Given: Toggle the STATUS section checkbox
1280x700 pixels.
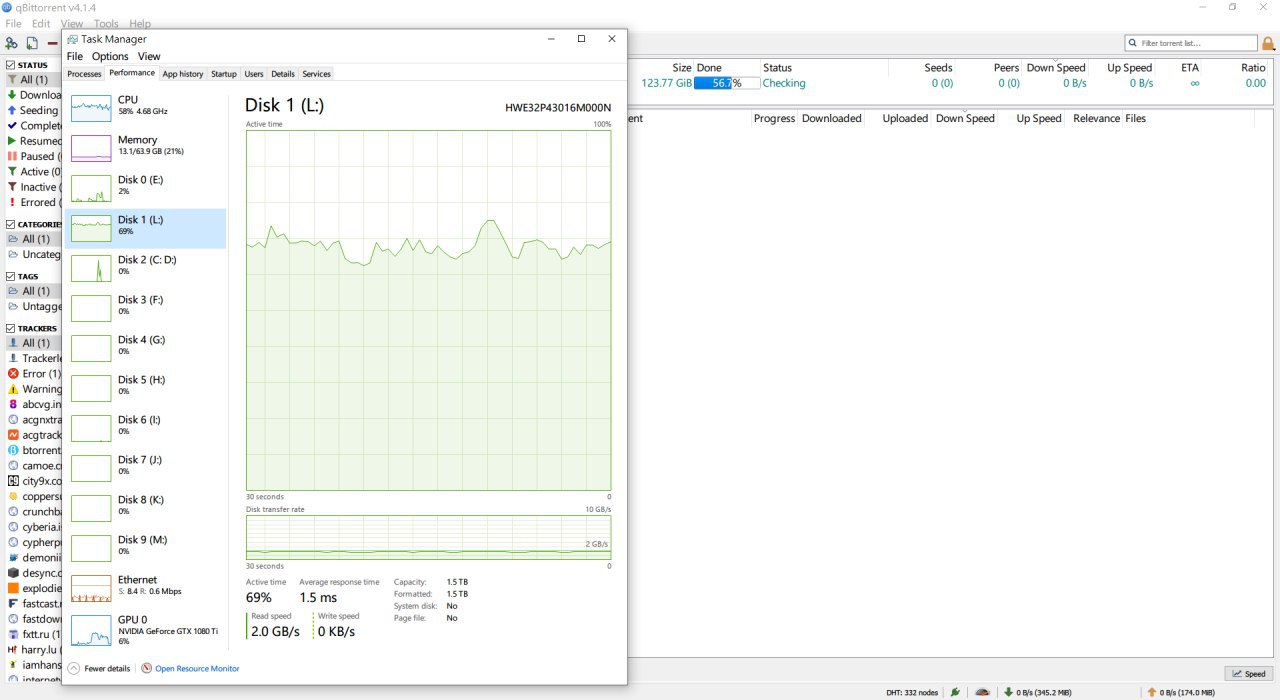Looking at the screenshot, I should [11, 65].
